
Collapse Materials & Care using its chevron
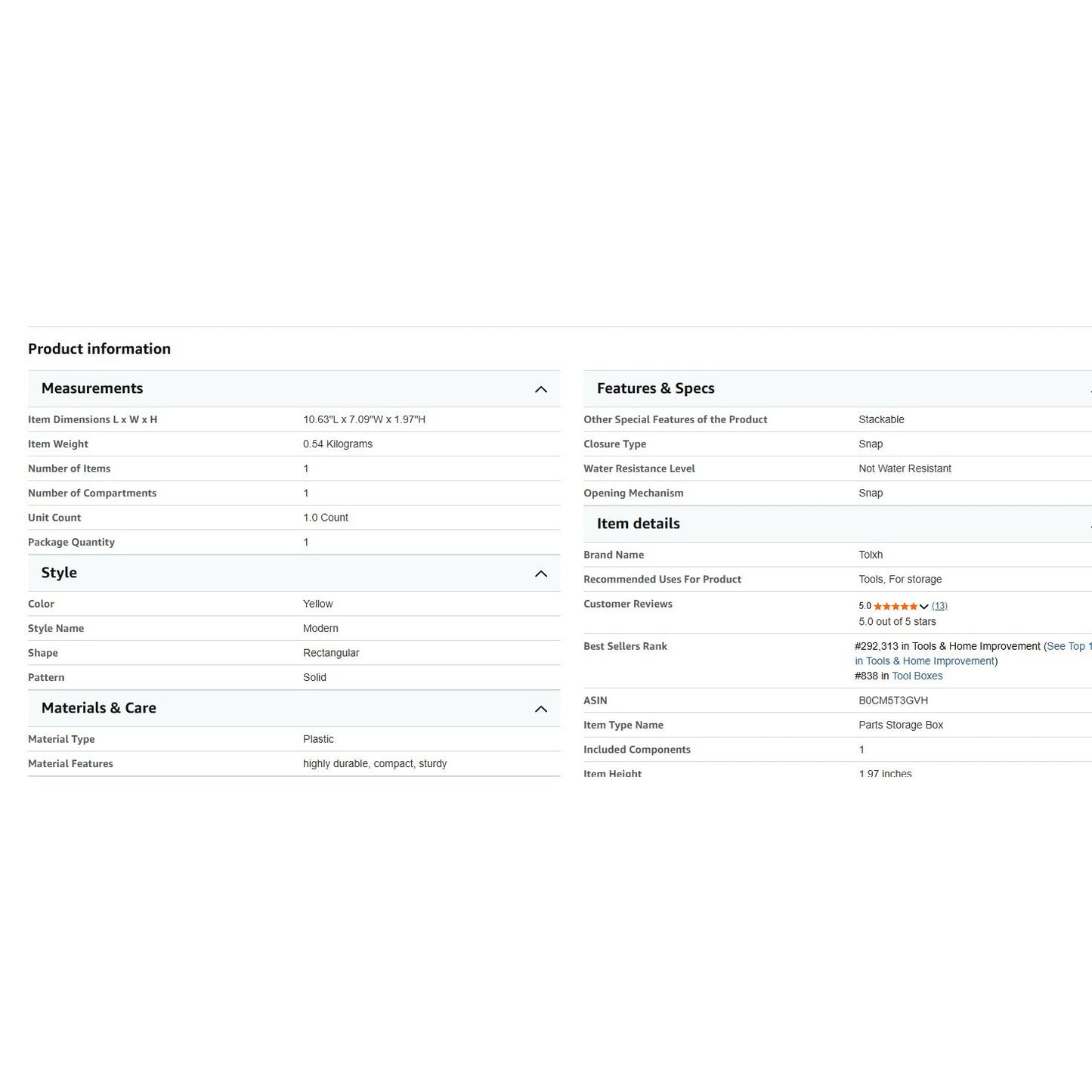coord(540,709)
